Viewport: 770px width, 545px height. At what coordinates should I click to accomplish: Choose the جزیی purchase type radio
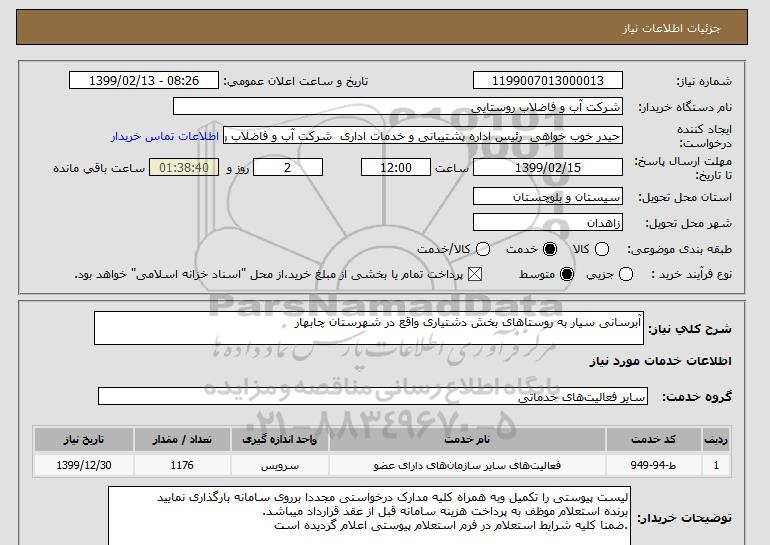point(626,274)
